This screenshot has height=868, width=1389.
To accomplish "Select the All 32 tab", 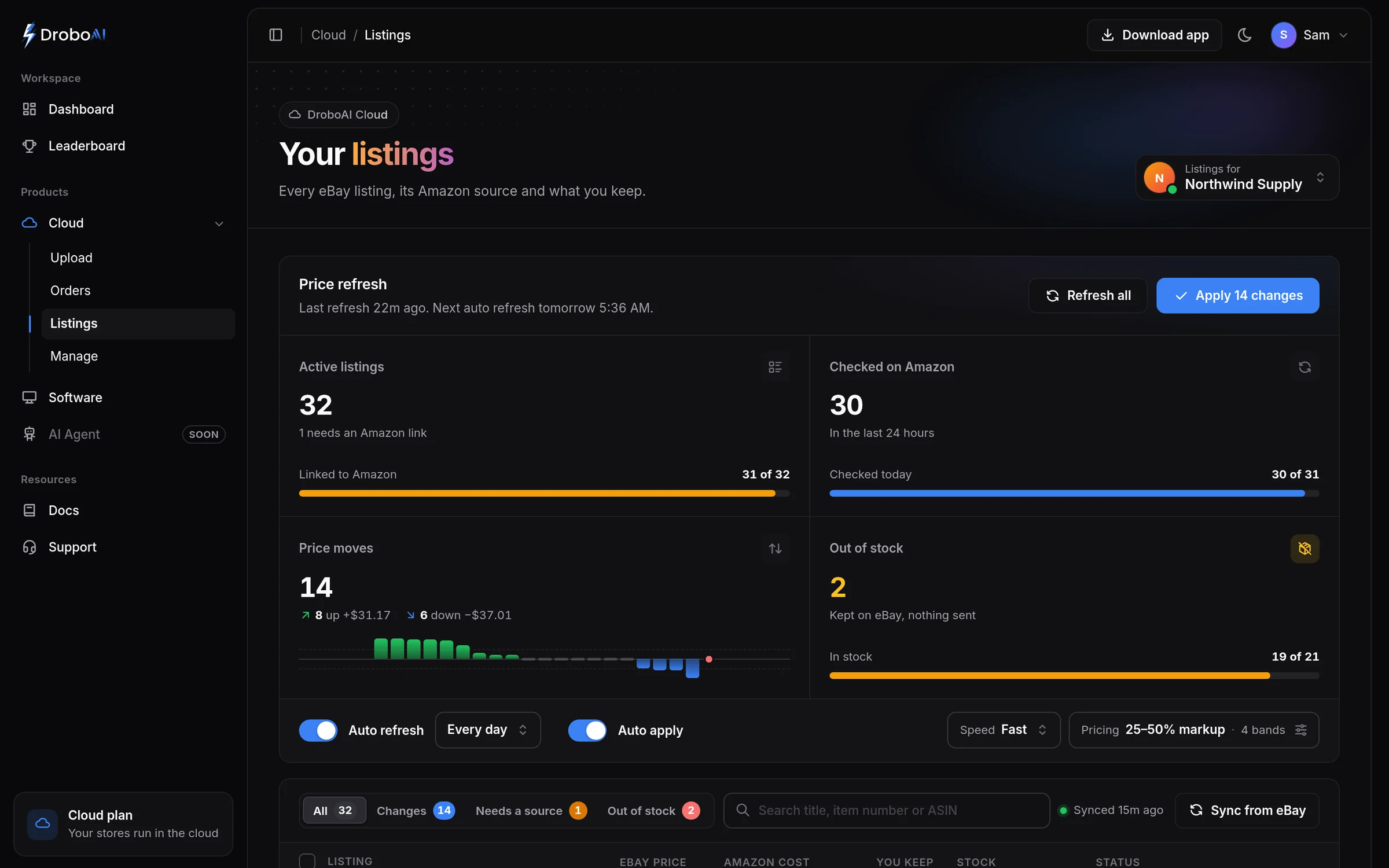I will 334,811.
